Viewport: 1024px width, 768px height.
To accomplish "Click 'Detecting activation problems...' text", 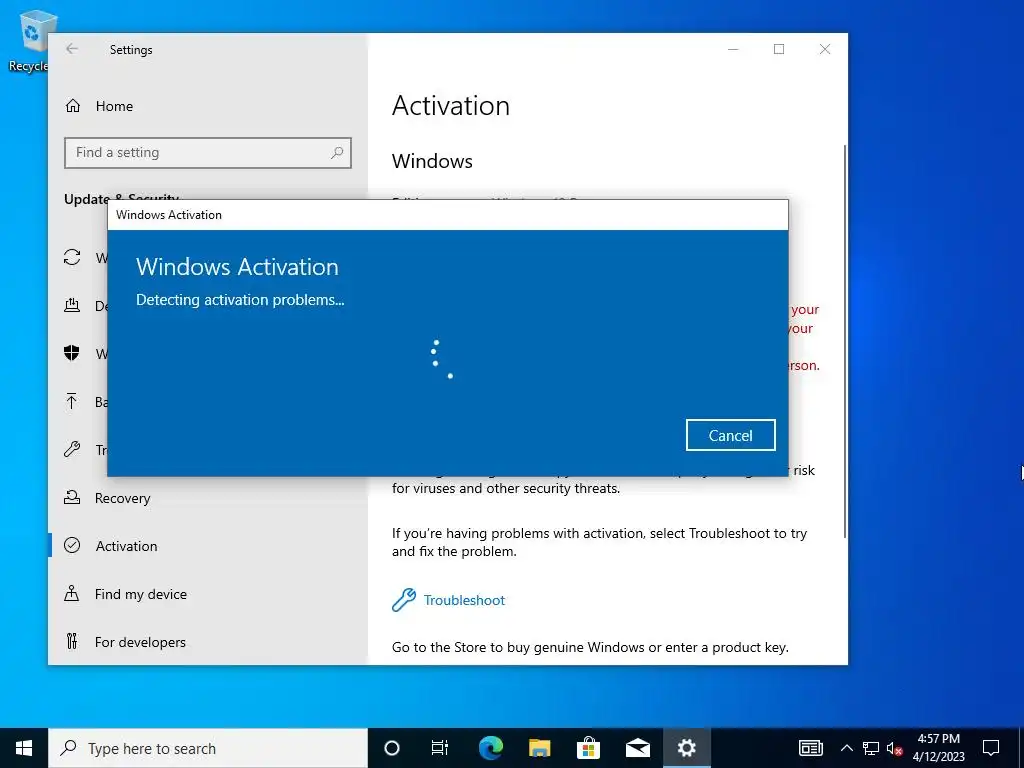I will click(240, 300).
